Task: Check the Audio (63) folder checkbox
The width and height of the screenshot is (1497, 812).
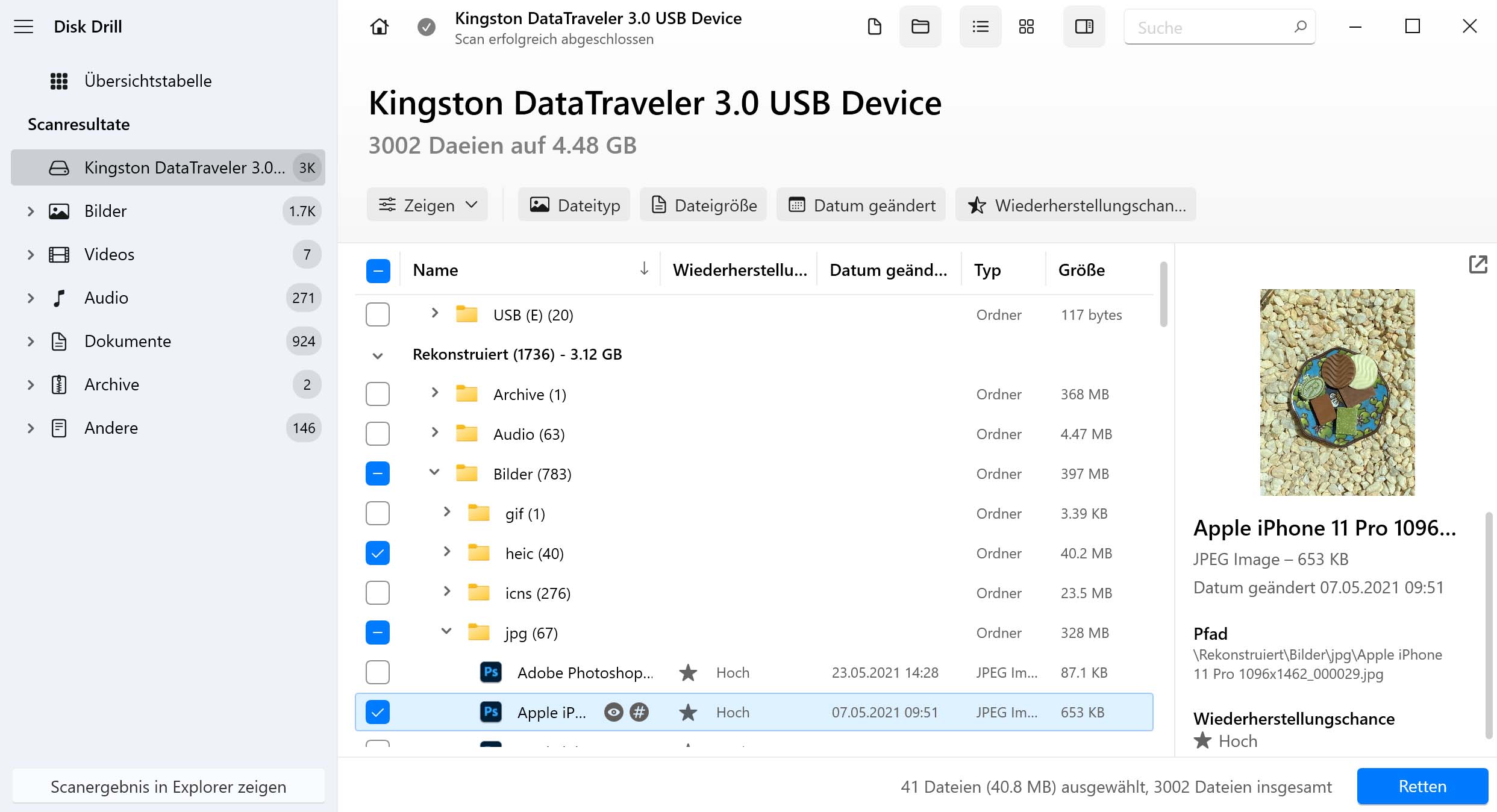Action: pyautogui.click(x=378, y=434)
